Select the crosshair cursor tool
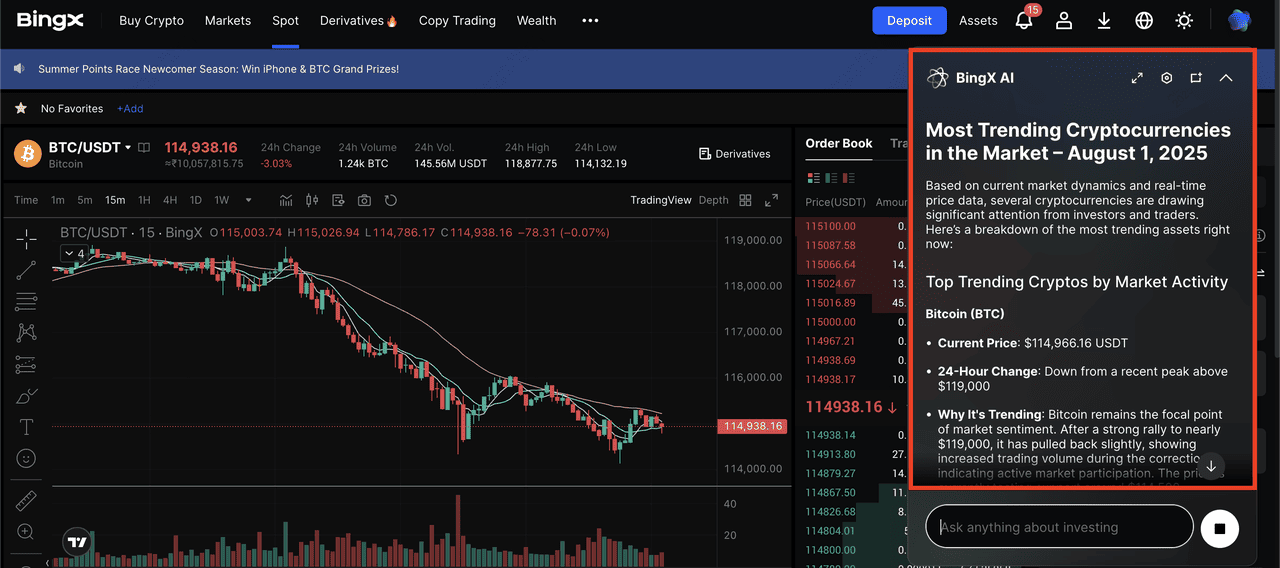Image resolution: width=1280 pixels, height=568 pixels. pos(26,238)
